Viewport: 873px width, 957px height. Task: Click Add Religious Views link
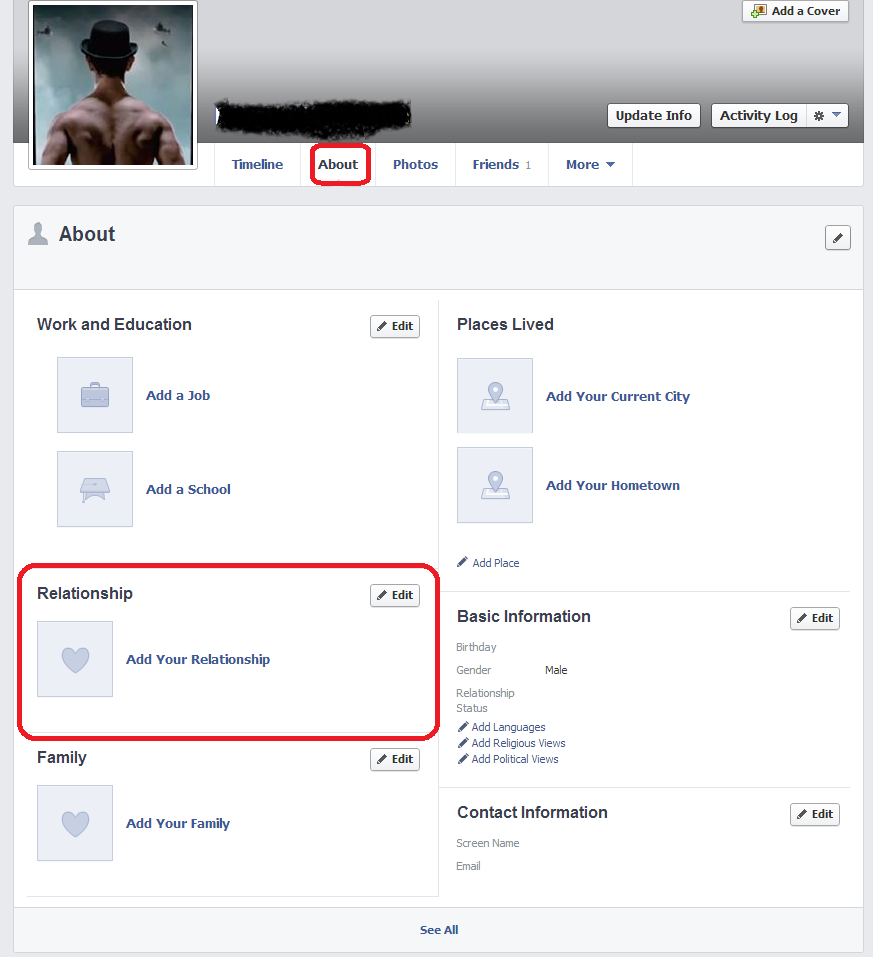click(x=512, y=743)
